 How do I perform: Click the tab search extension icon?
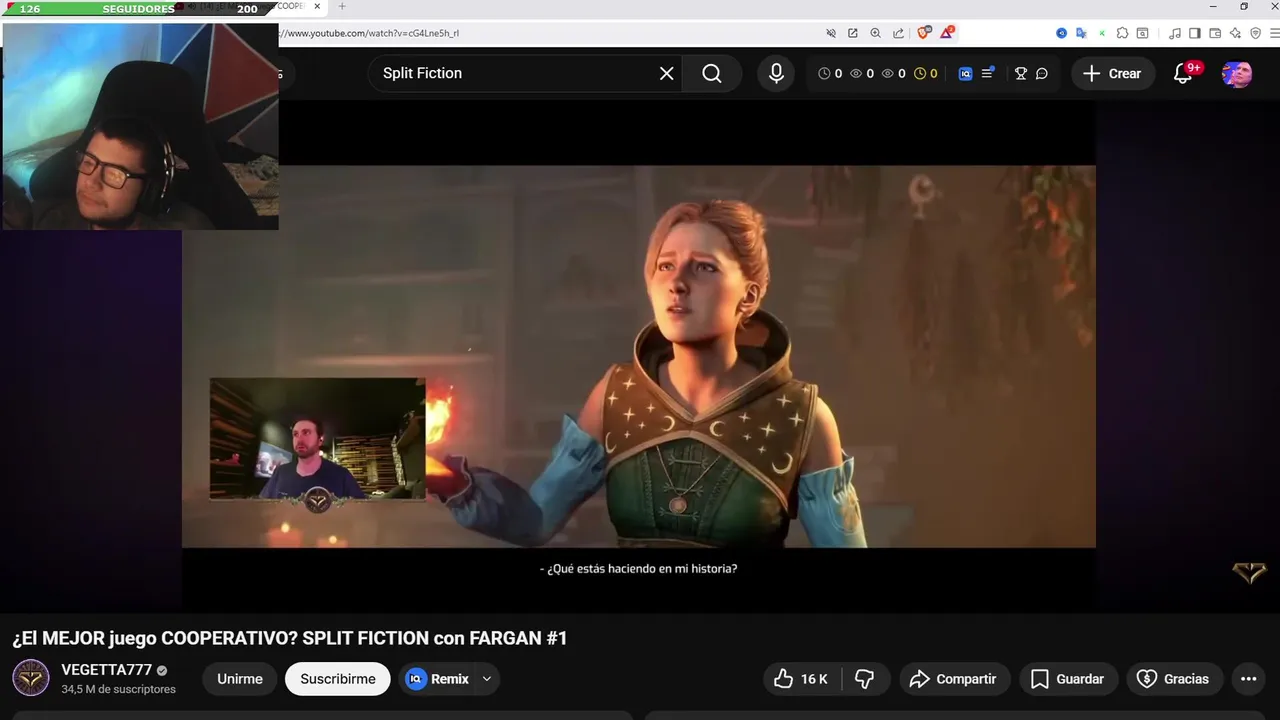[1143, 33]
